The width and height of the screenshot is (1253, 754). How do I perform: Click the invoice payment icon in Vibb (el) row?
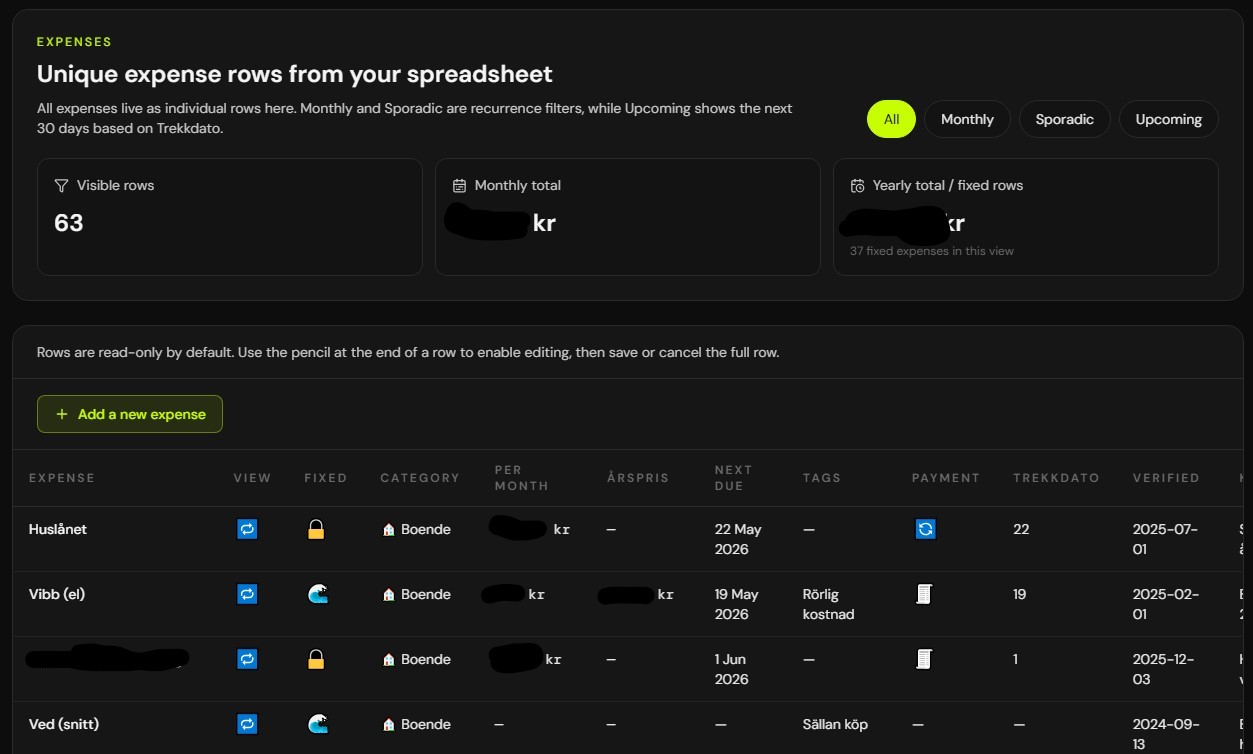pyautogui.click(x=924, y=594)
